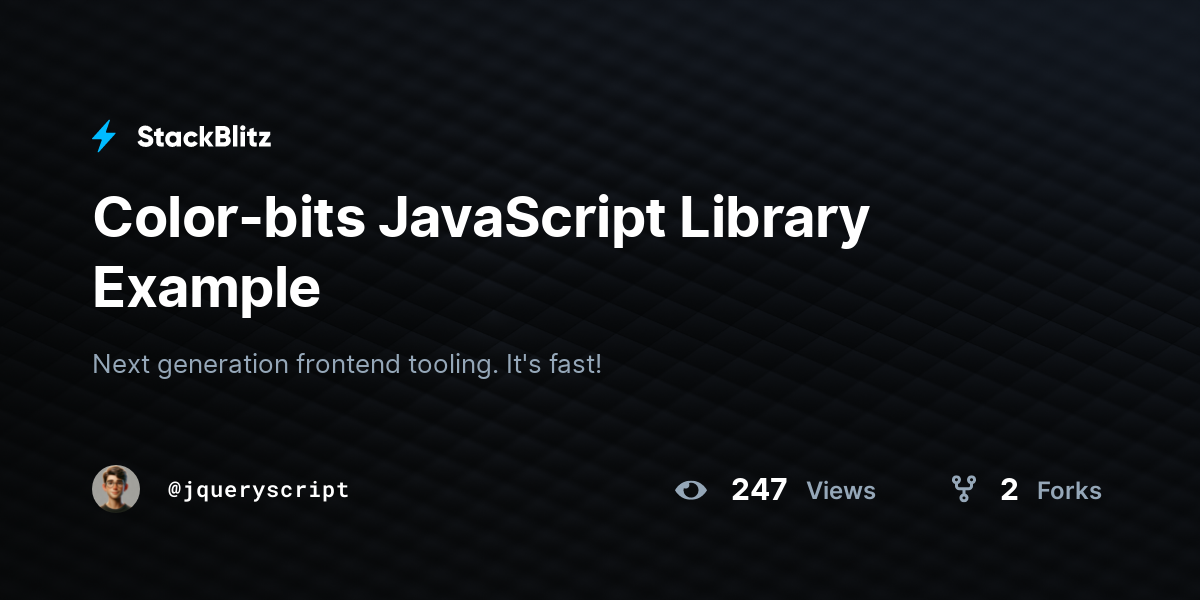
Task: Select the 2 forks count
Action: 1009,490
